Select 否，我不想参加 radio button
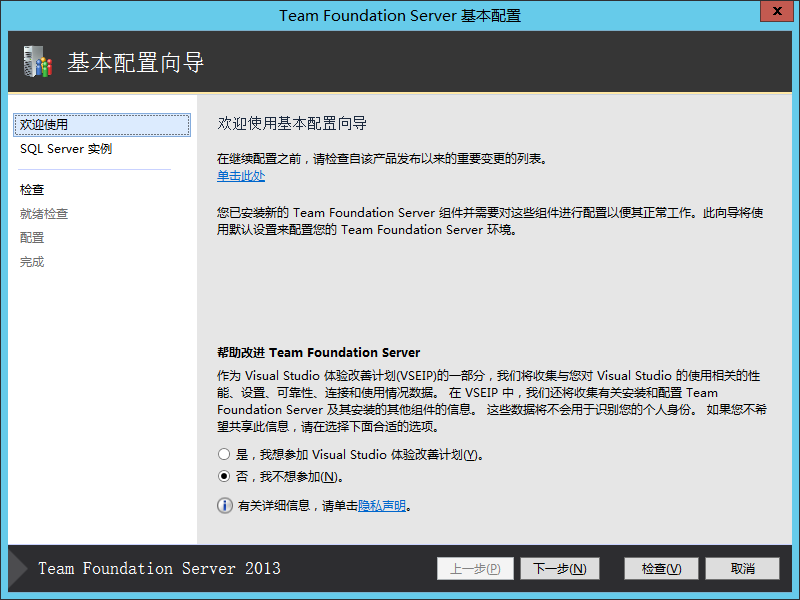The width and height of the screenshot is (800, 600). point(223,476)
